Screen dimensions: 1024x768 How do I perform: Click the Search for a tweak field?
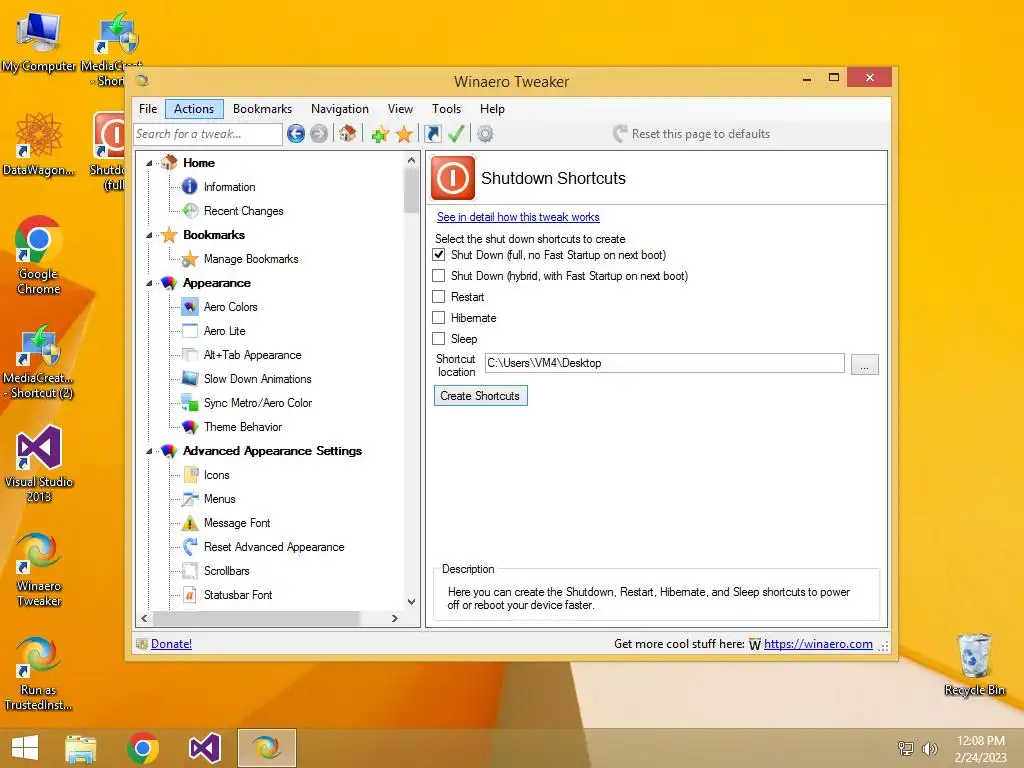(208, 134)
